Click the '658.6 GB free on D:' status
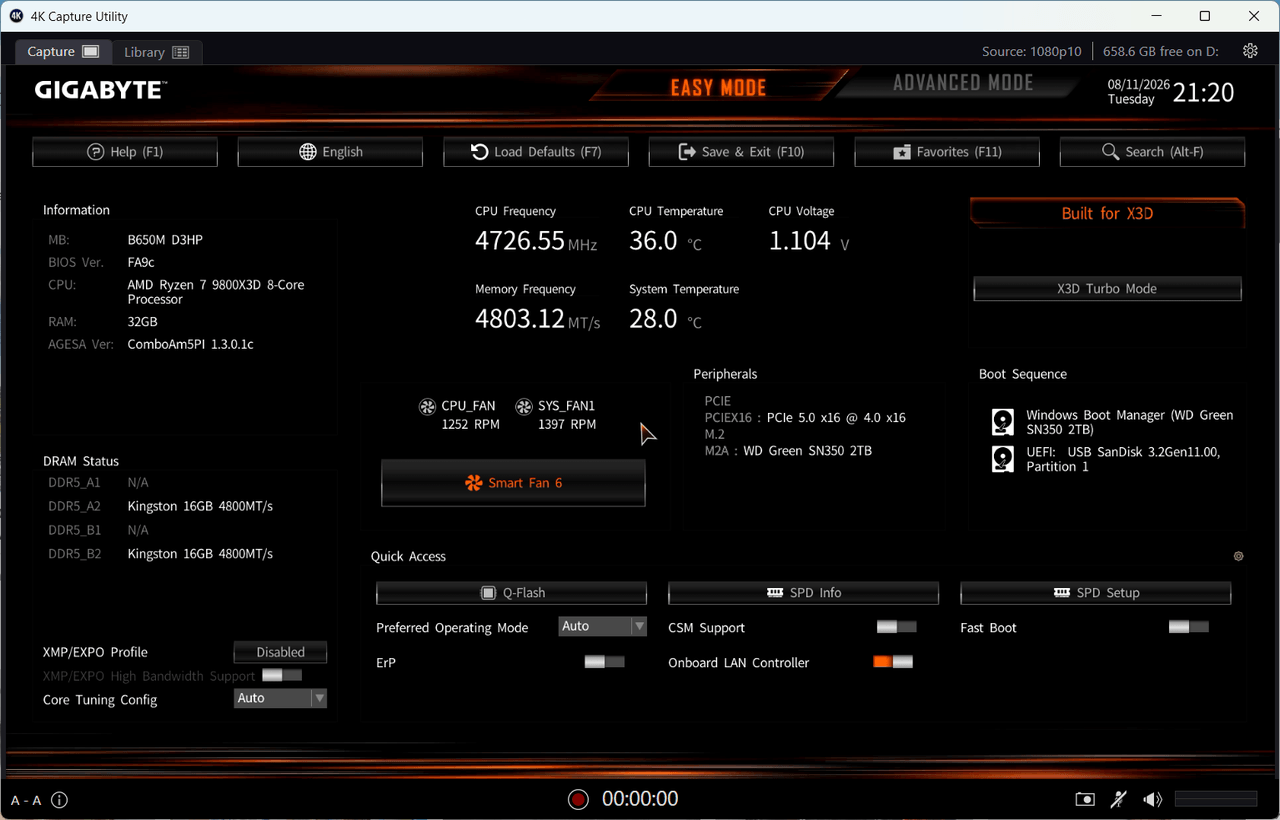Screen dimensions: 1280x820 point(1161,51)
